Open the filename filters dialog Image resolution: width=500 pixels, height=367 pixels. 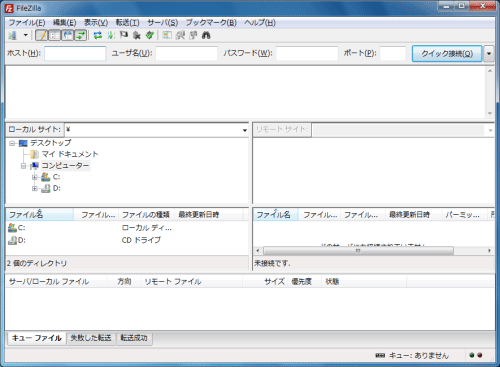coord(167,35)
